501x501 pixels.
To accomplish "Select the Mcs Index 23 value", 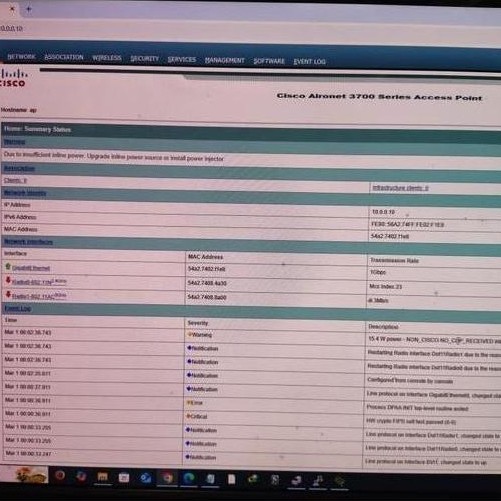I will 385,286.
